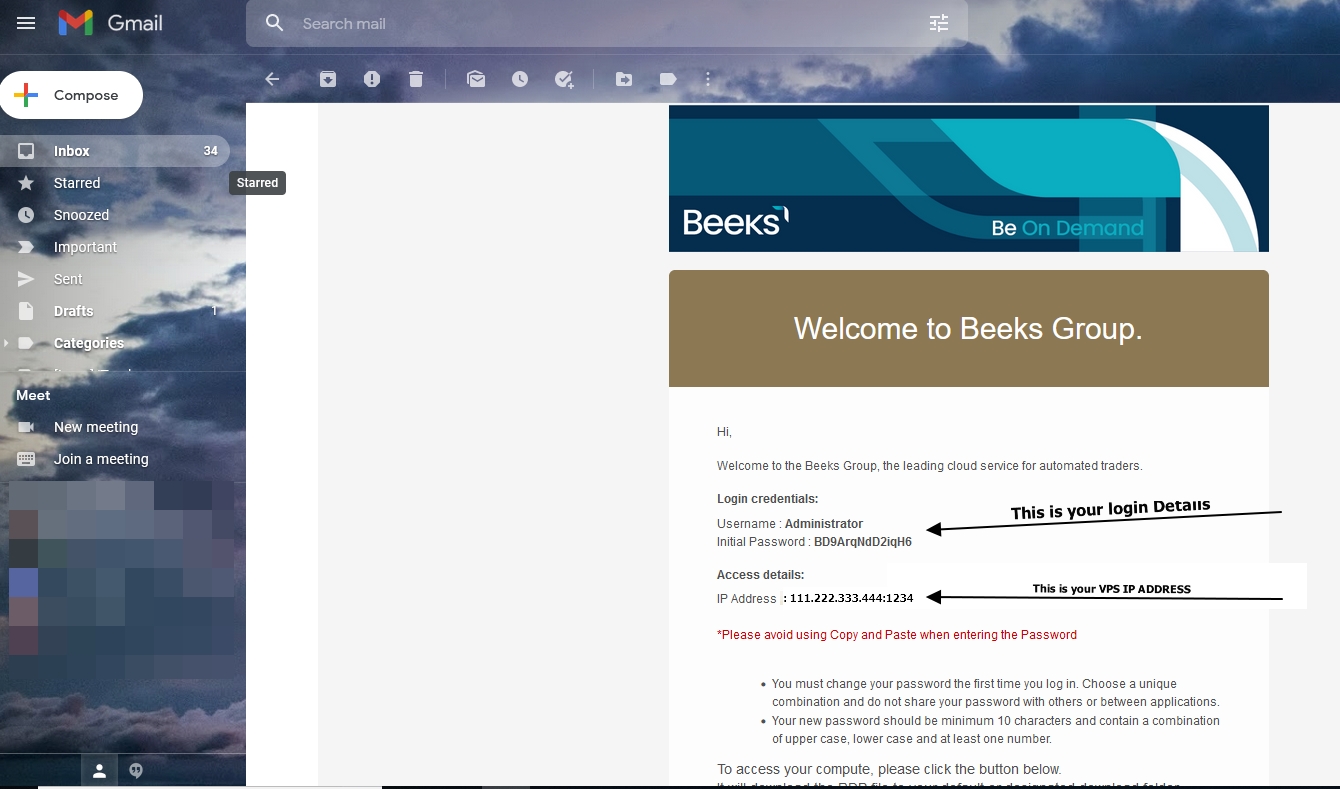Open search options filter icon
This screenshot has width=1340, height=789.
tap(938, 23)
